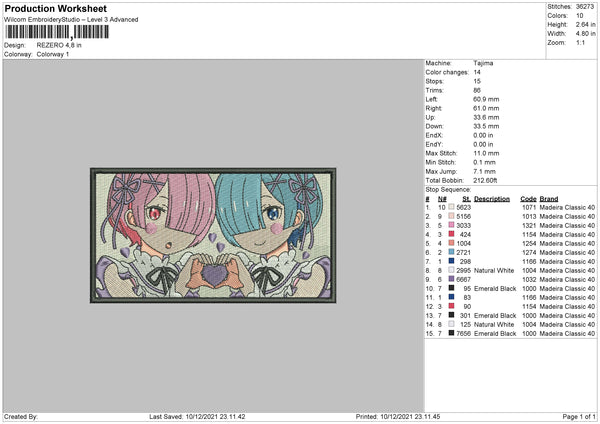Select the Left value 60.9 mm
The width and height of the screenshot is (600, 424).
point(486,99)
